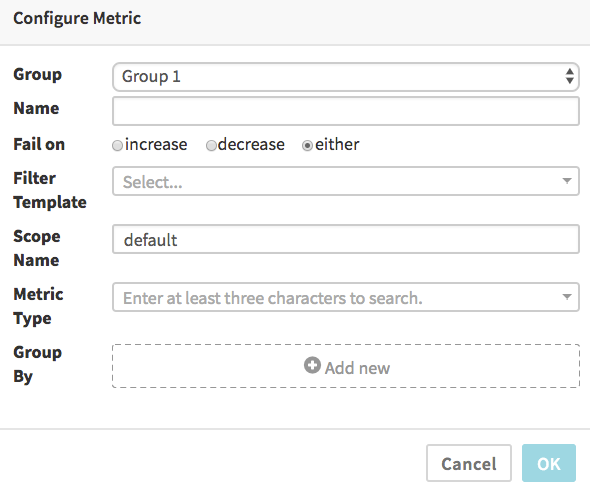The height and width of the screenshot is (490, 590).
Task: Open the Metric Type search box
Action: click(345, 297)
